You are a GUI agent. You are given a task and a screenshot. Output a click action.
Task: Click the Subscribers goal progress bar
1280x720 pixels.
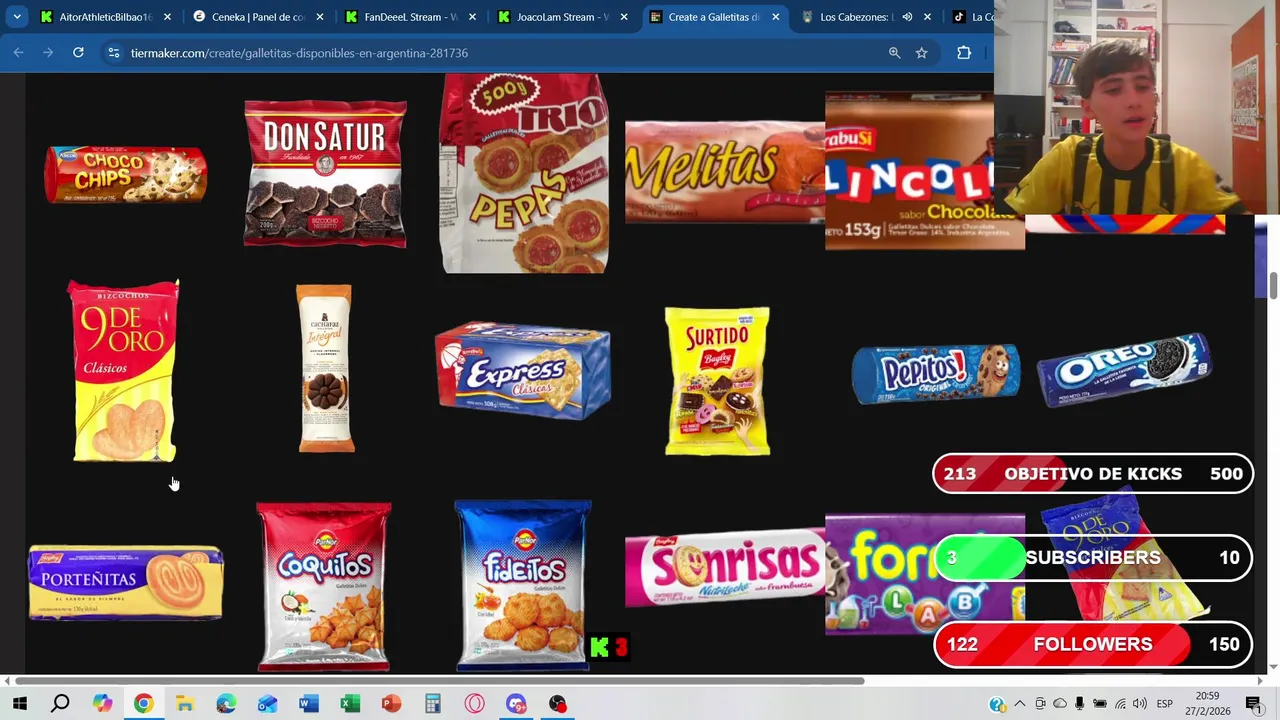(1093, 558)
